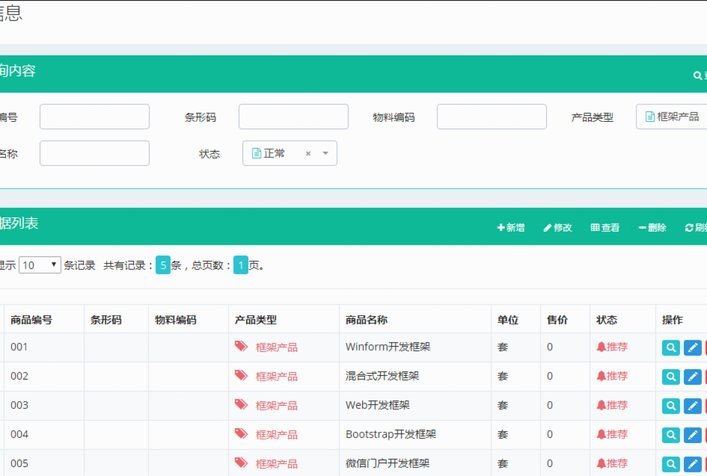Click view magnifier icon for row 003
This screenshot has width=707, height=476.
[671, 406]
